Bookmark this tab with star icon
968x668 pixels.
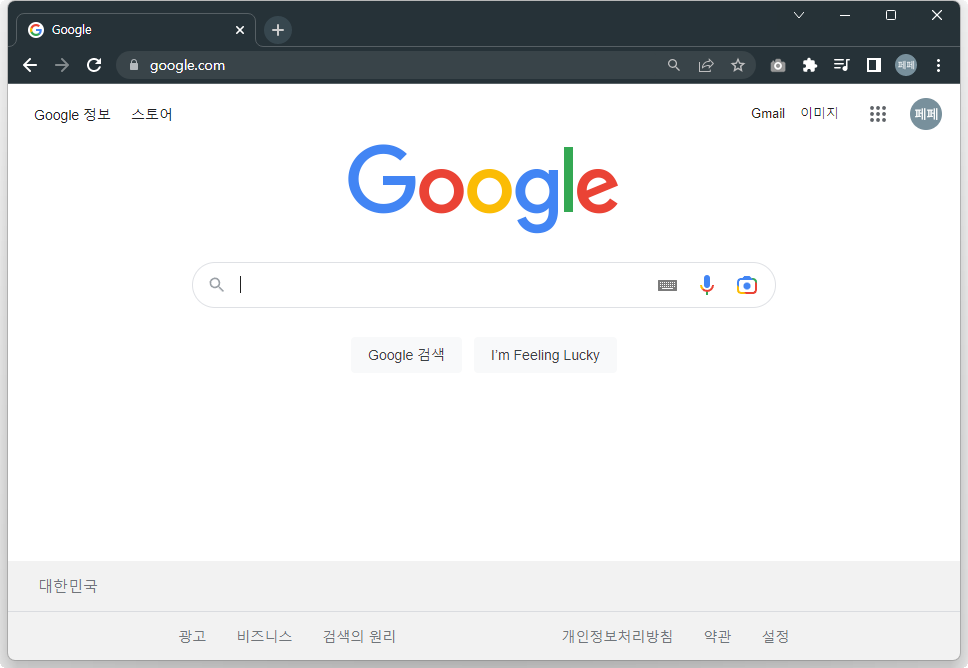[738, 65]
